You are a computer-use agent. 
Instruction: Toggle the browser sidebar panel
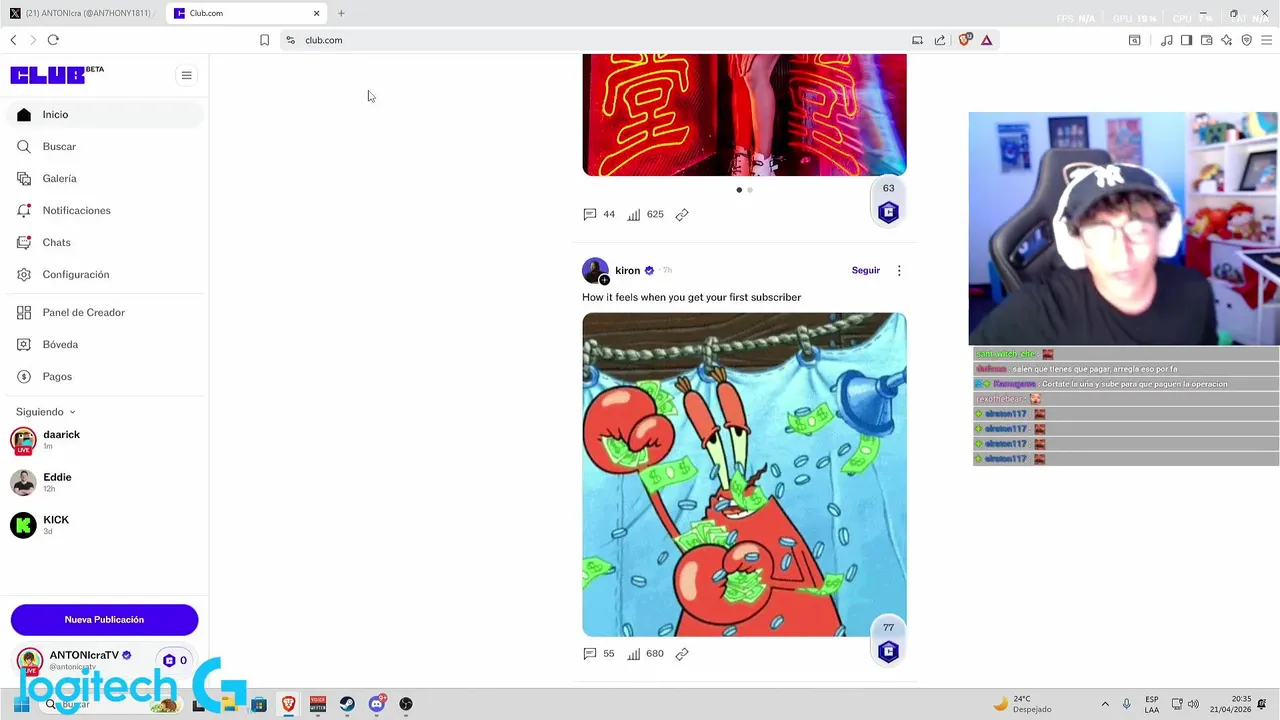(x=1186, y=40)
